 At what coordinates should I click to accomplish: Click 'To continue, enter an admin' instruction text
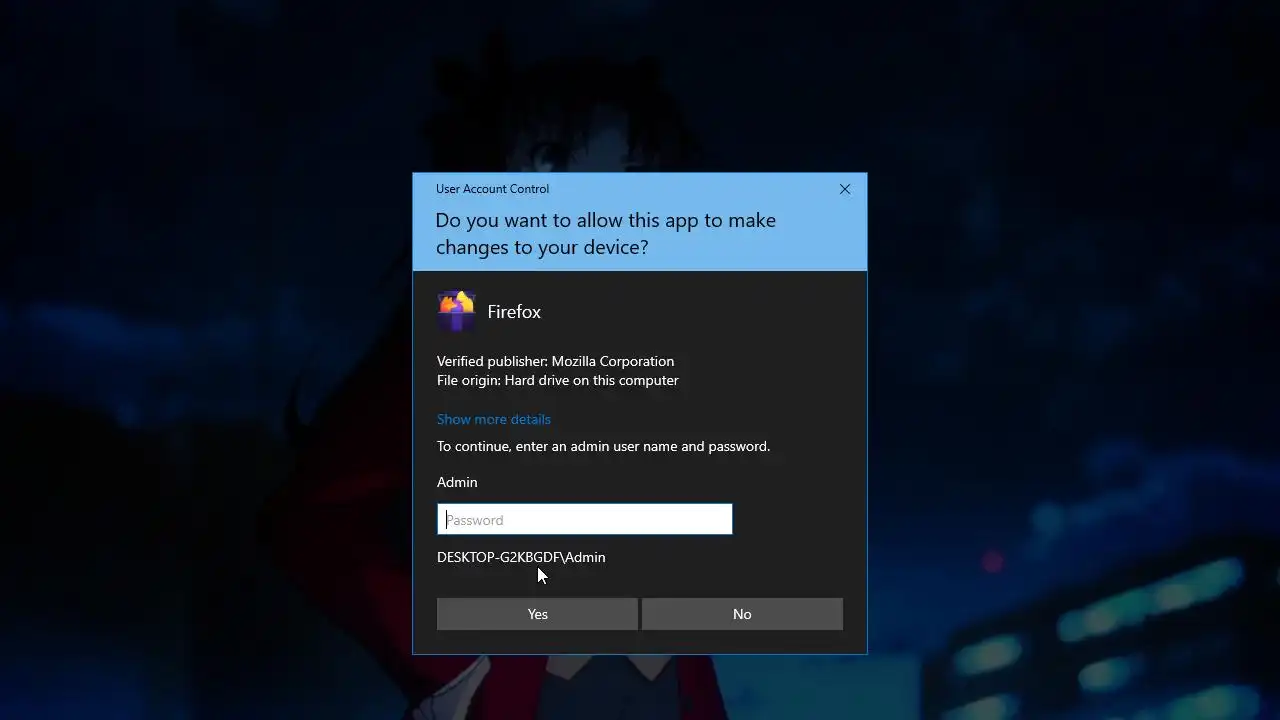[603, 446]
